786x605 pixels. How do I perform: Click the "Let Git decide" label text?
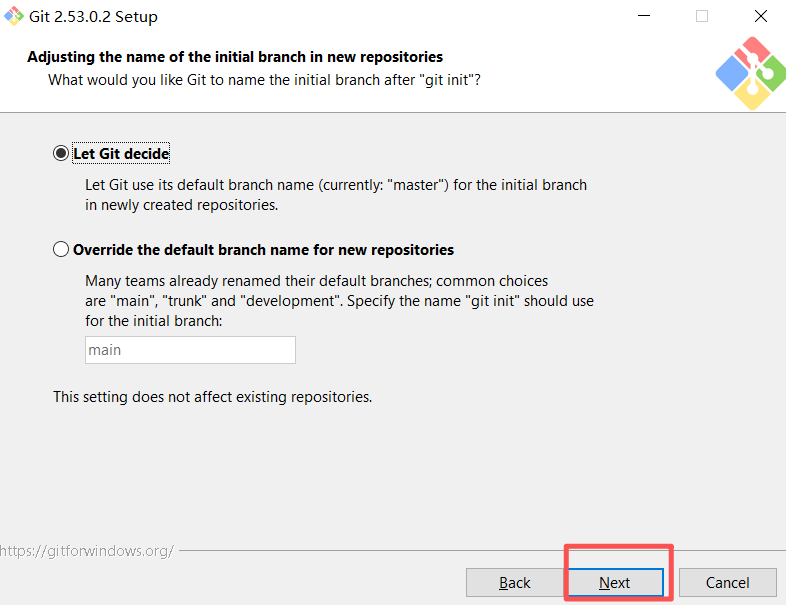(121, 154)
